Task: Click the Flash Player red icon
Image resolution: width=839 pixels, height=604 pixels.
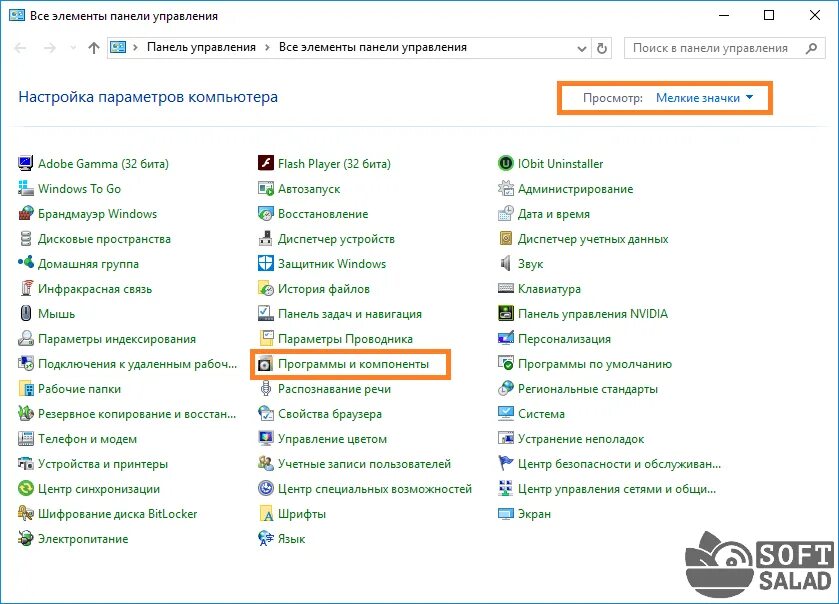Action: click(x=265, y=163)
